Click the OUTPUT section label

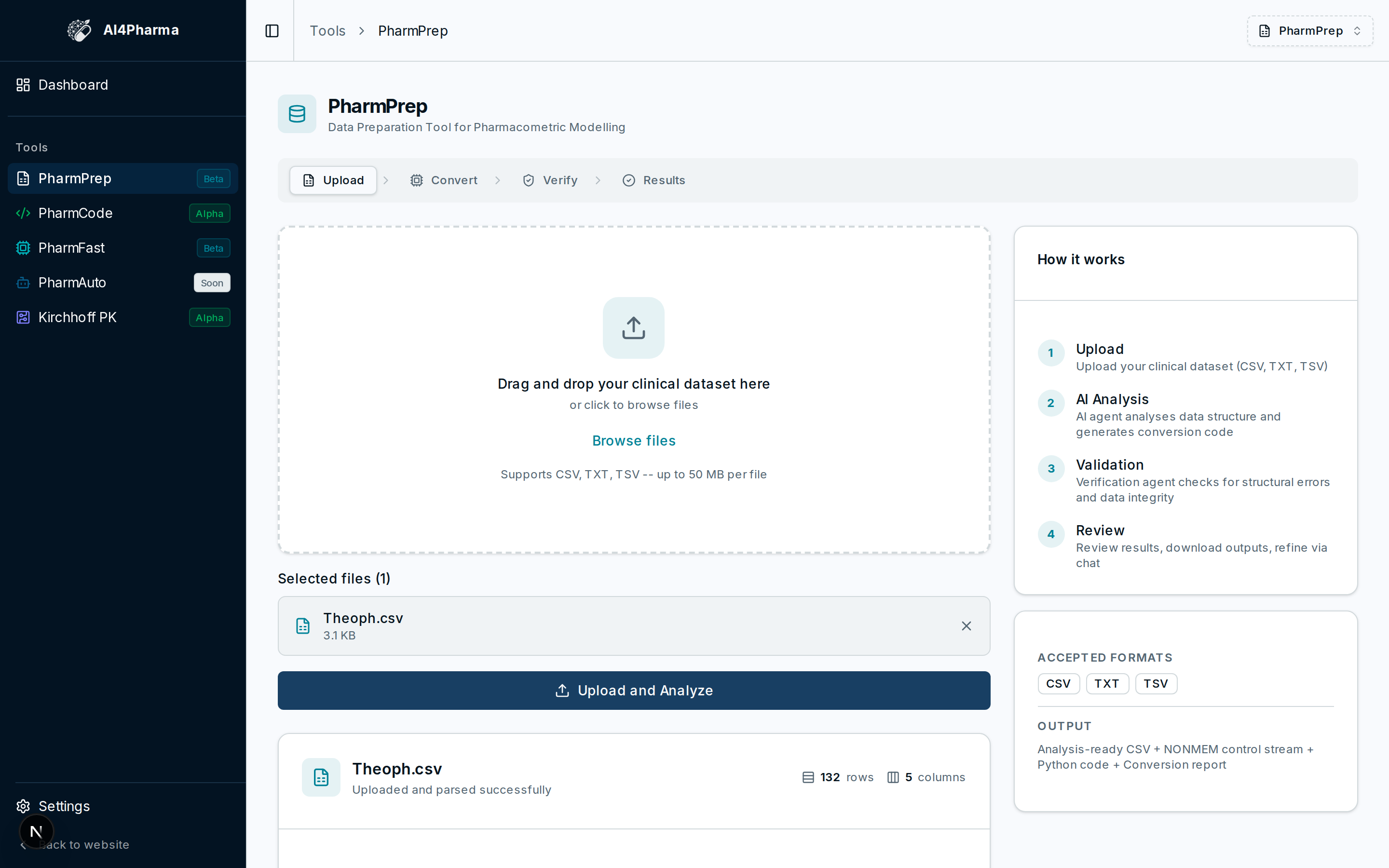point(1064,726)
